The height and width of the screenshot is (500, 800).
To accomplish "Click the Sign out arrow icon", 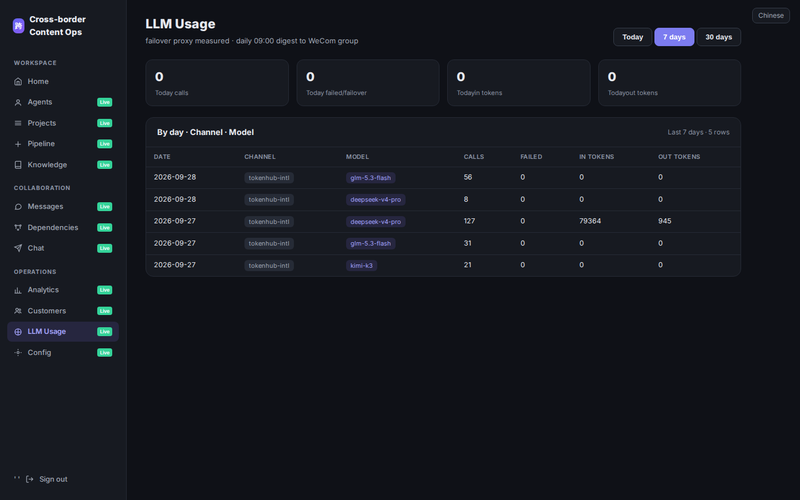I will (x=30, y=479).
